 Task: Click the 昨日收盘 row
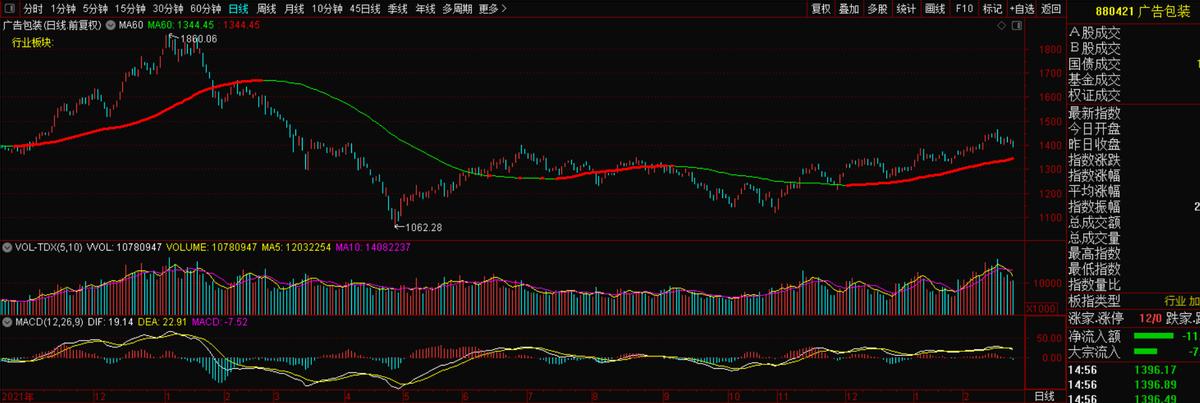tap(1132, 144)
